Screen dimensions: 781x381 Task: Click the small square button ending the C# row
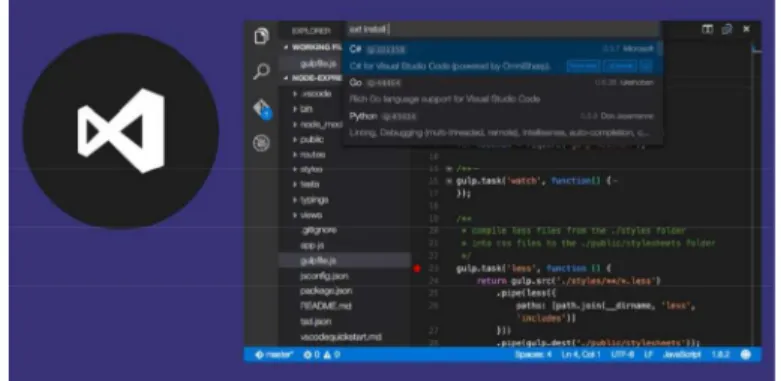coord(646,66)
